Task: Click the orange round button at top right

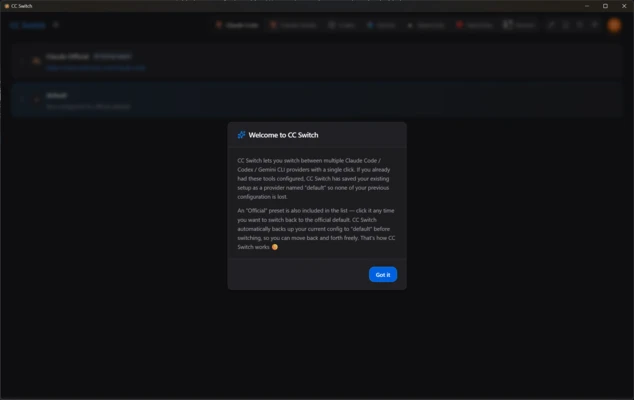Action: (x=614, y=25)
